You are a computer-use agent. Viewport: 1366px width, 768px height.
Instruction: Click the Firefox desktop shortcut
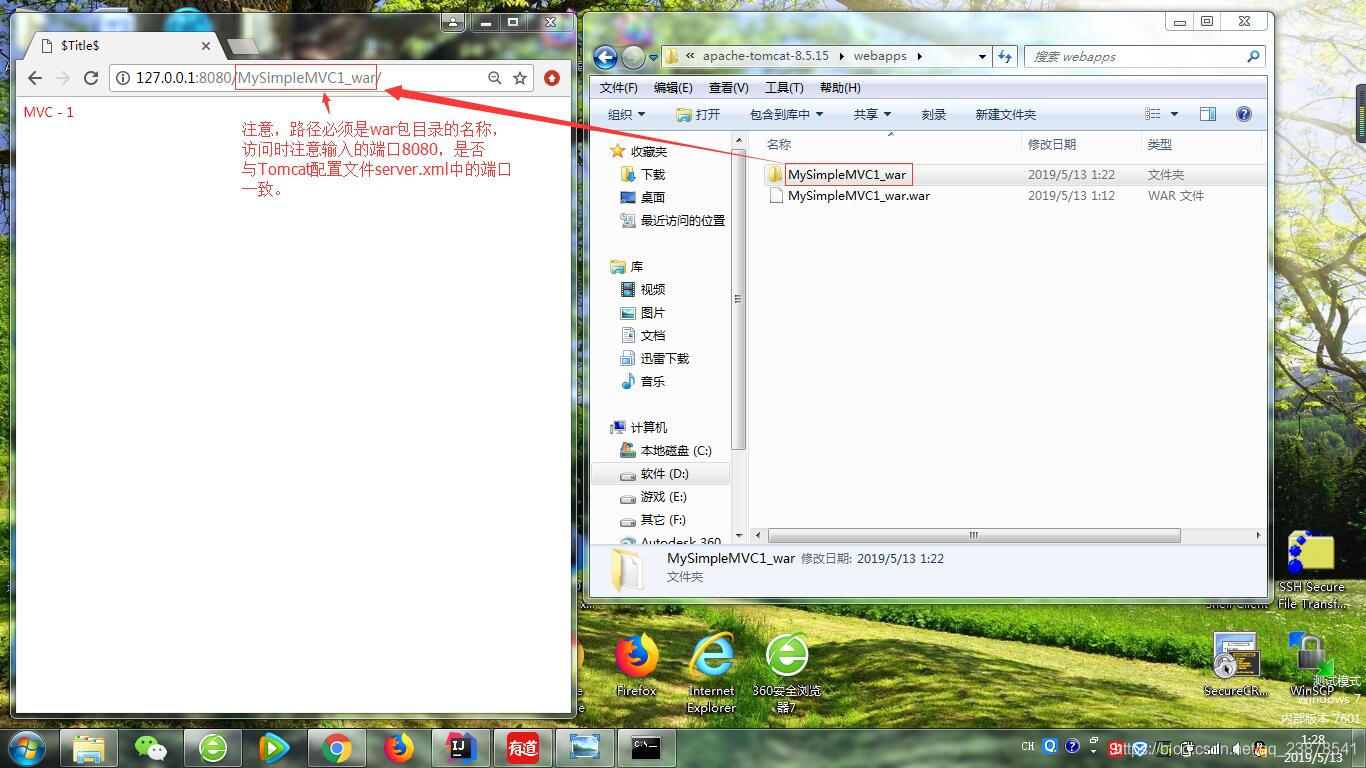(636, 664)
